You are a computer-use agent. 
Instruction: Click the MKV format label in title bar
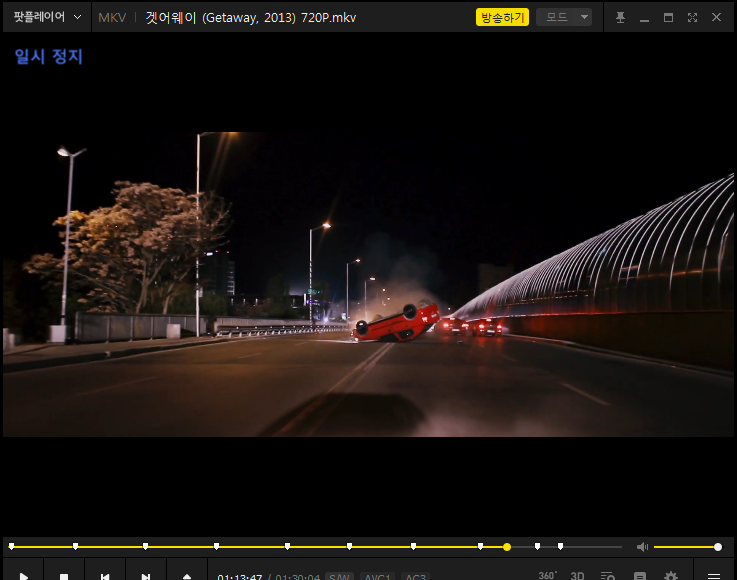click(112, 18)
